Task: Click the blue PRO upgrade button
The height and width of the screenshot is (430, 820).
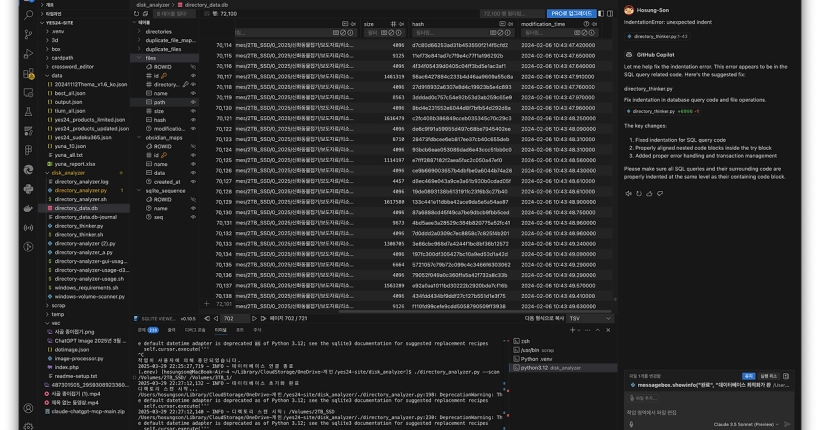Action: click(x=572, y=13)
